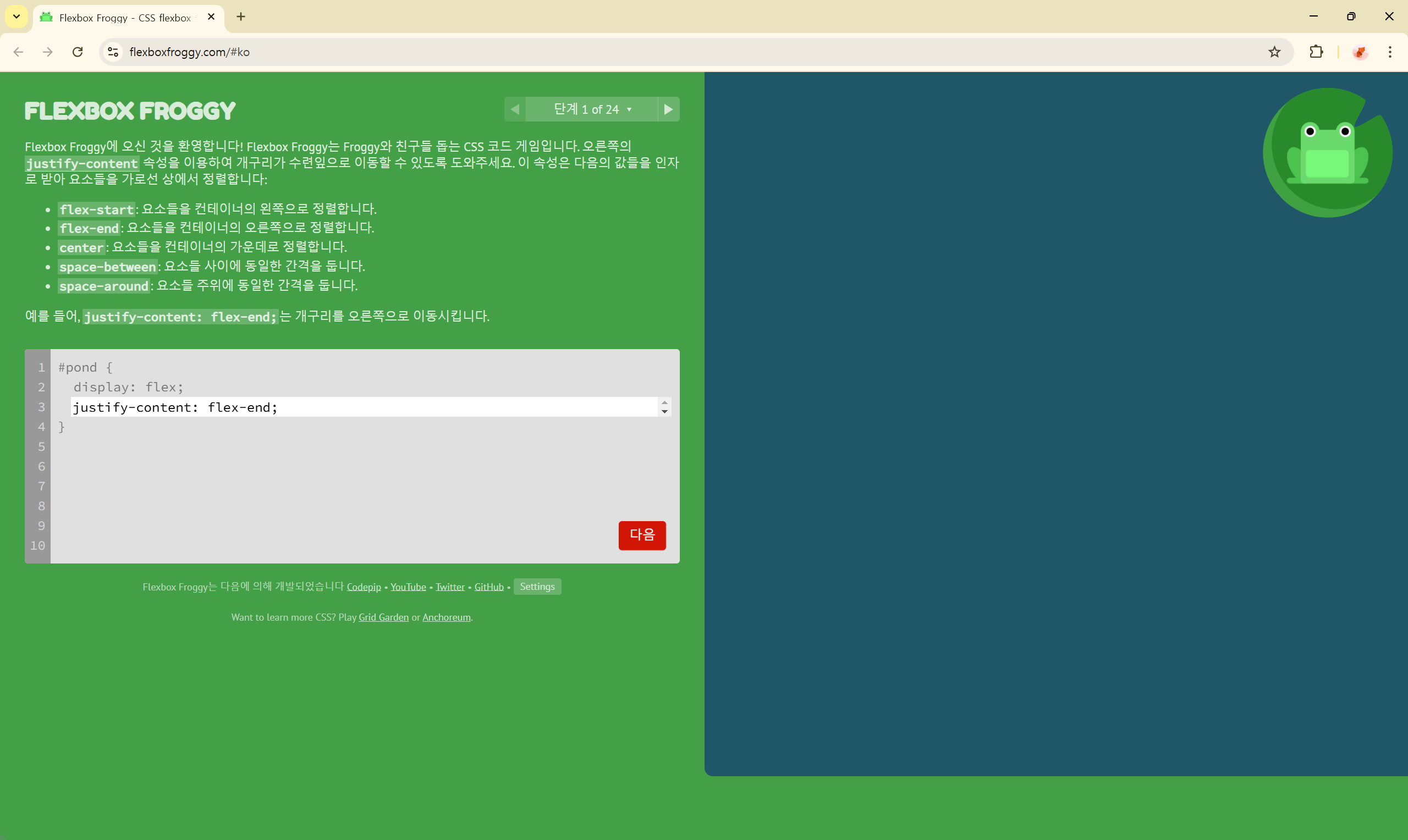Open Chrome three-dot menu

(x=1389, y=52)
